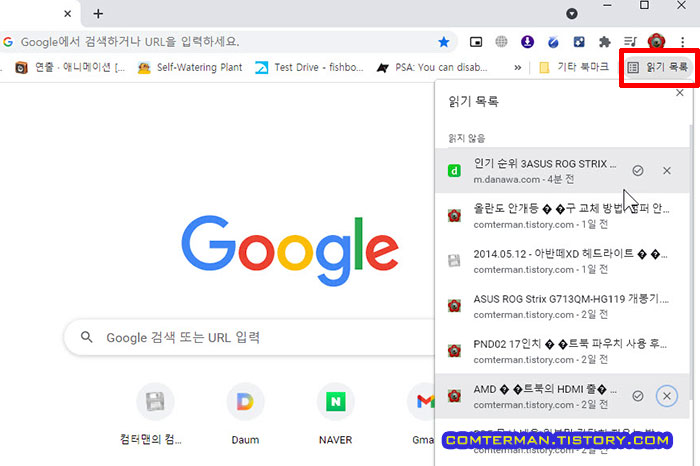Click the blue flame extension icon
Viewport: 700px width, 466px height.
[x=553, y=42]
